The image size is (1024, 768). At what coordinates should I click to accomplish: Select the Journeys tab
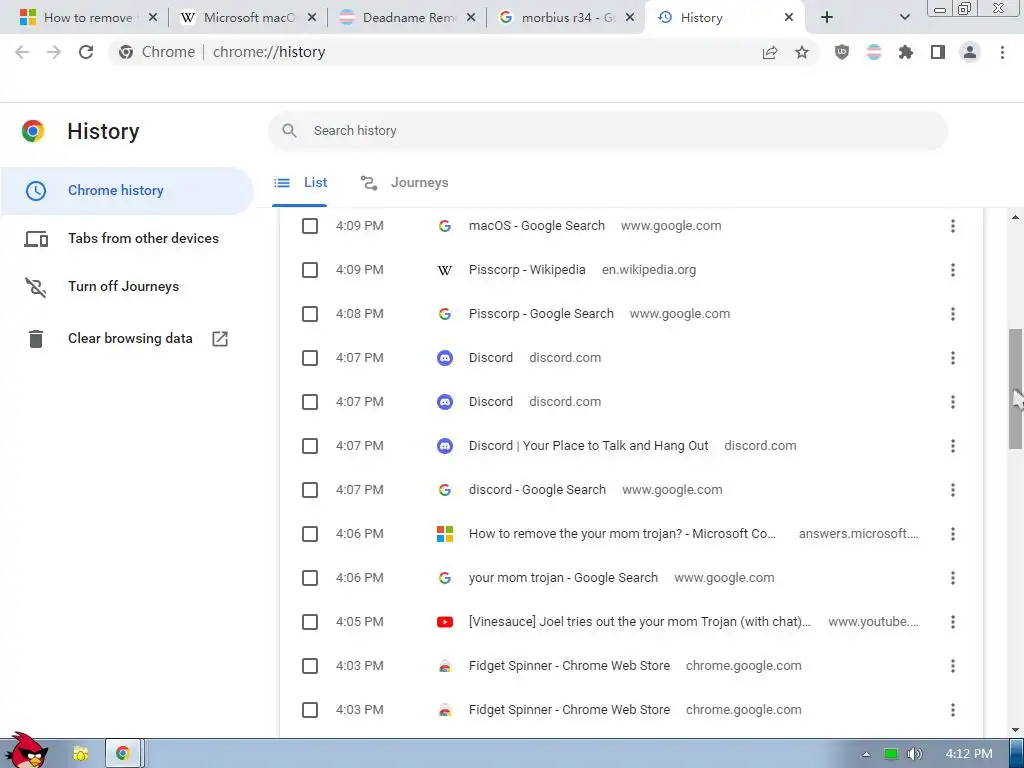tap(405, 183)
